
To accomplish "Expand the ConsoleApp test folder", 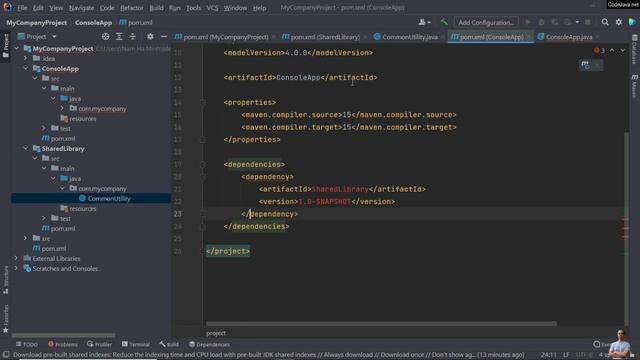I will (44, 129).
